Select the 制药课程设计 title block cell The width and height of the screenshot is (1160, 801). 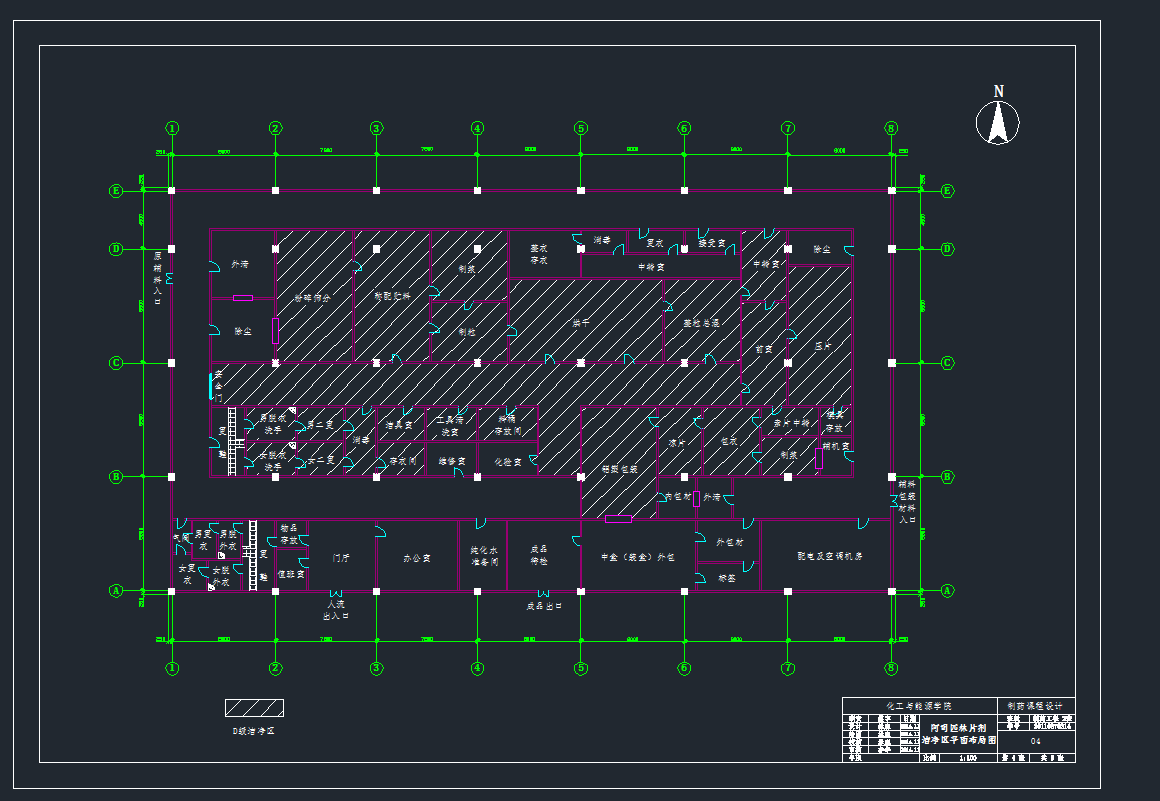pos(1036,705)
